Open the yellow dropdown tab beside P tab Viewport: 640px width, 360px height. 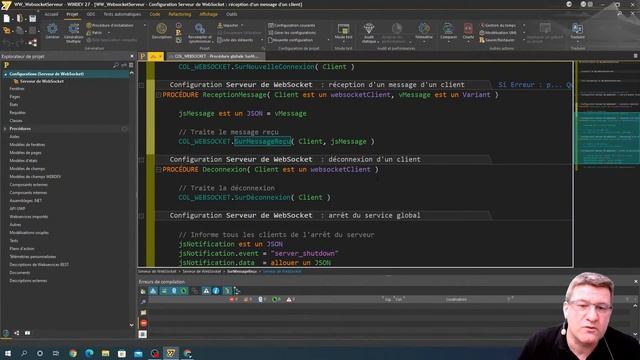156,56
